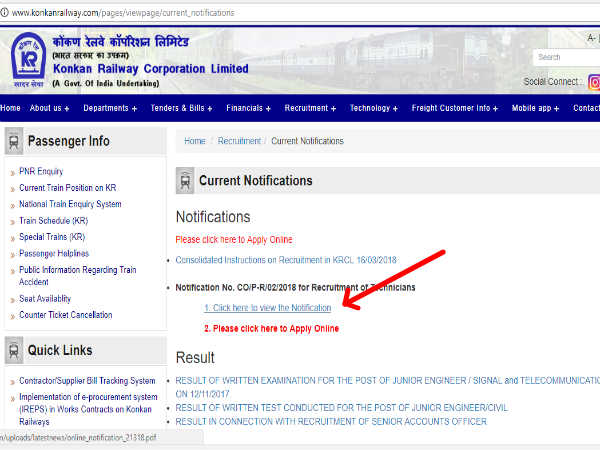Open Senior Accounts Officer recruitment result link

pos(331,422)
